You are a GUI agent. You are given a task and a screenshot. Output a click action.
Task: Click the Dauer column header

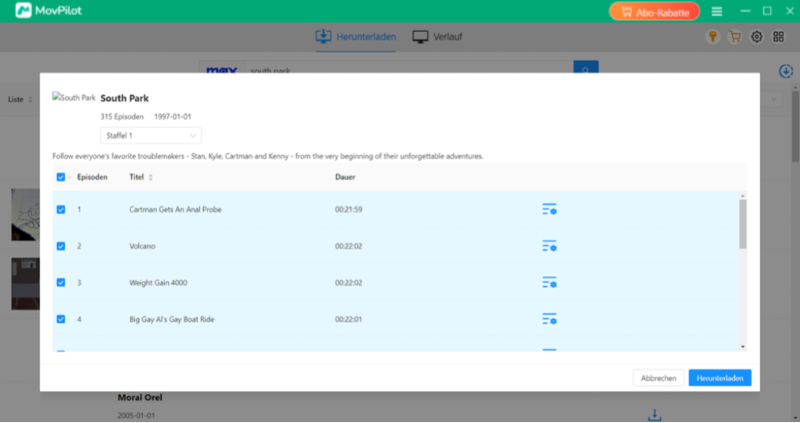345,177
